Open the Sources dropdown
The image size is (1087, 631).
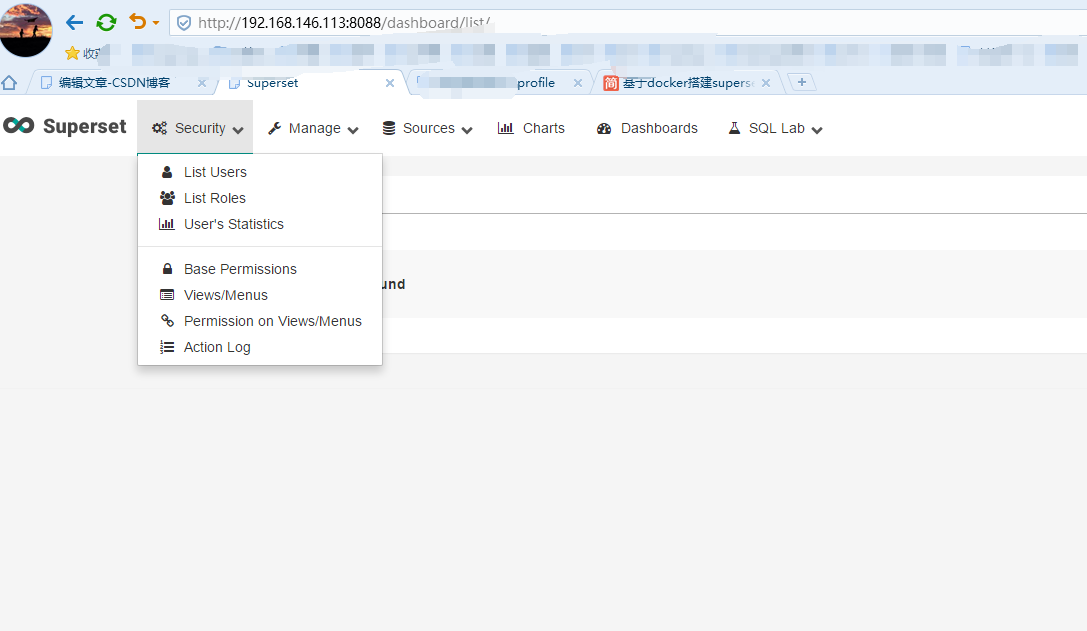tap(427, 128)
